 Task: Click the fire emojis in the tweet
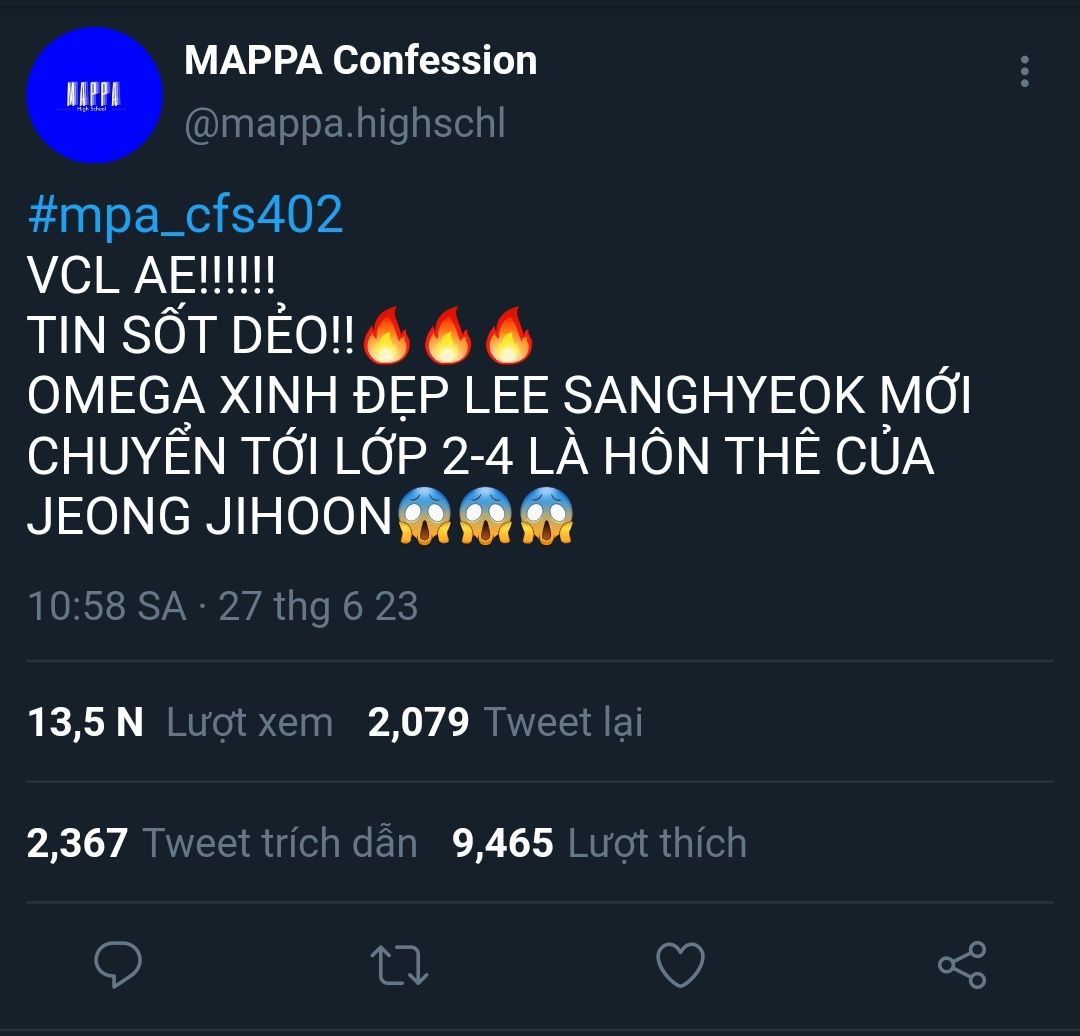point(446,338)
